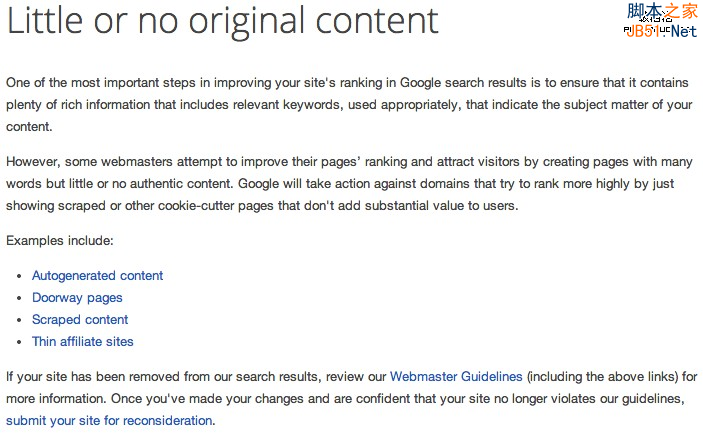Click the bullet beside Scraped content
This screenshot has height=433, width=703.
click(21, 320)
